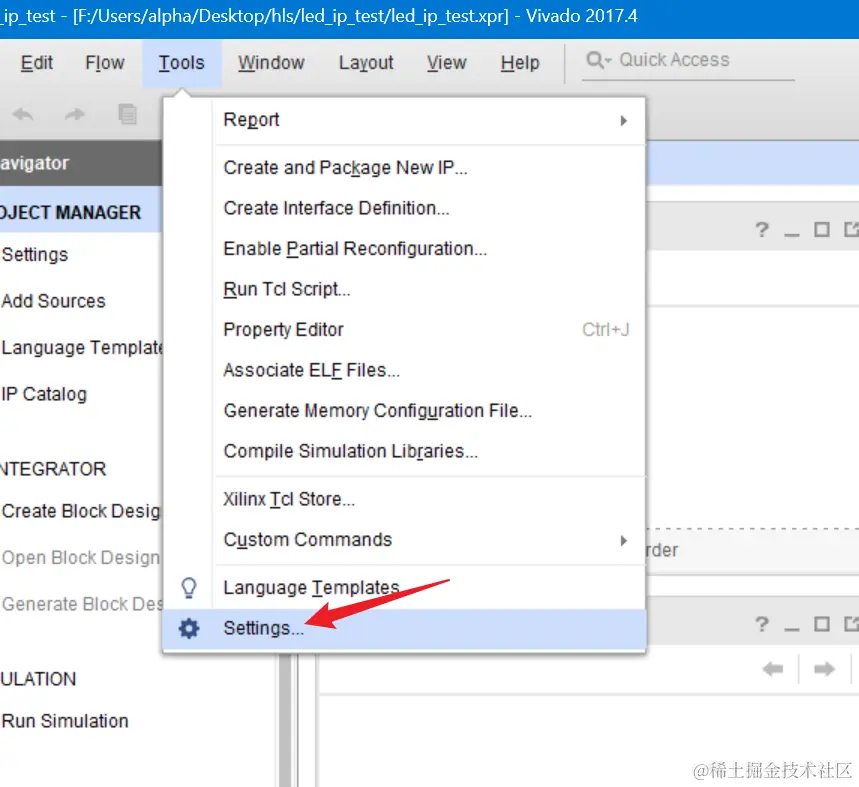This screenshot has height=787, width=859.
Task: Click the Quick Access magnifier icon
Action: [597, 59]
